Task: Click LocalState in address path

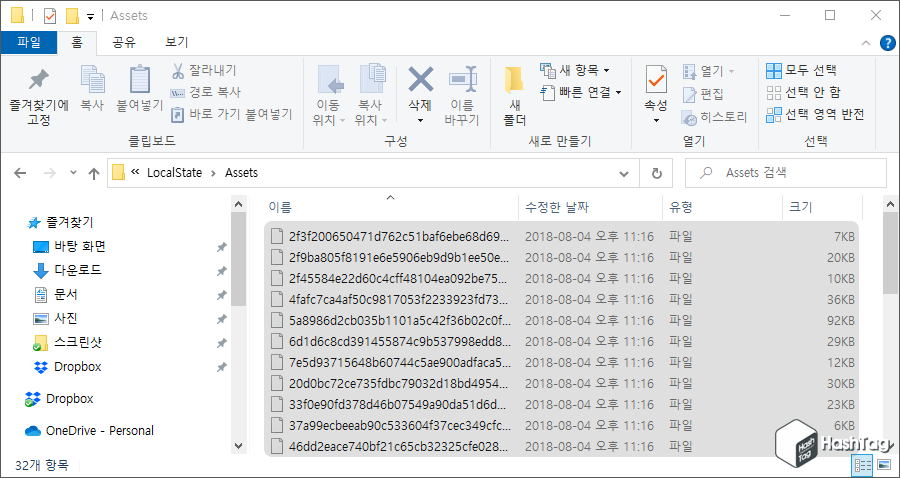Action: [x=174, y=173]
